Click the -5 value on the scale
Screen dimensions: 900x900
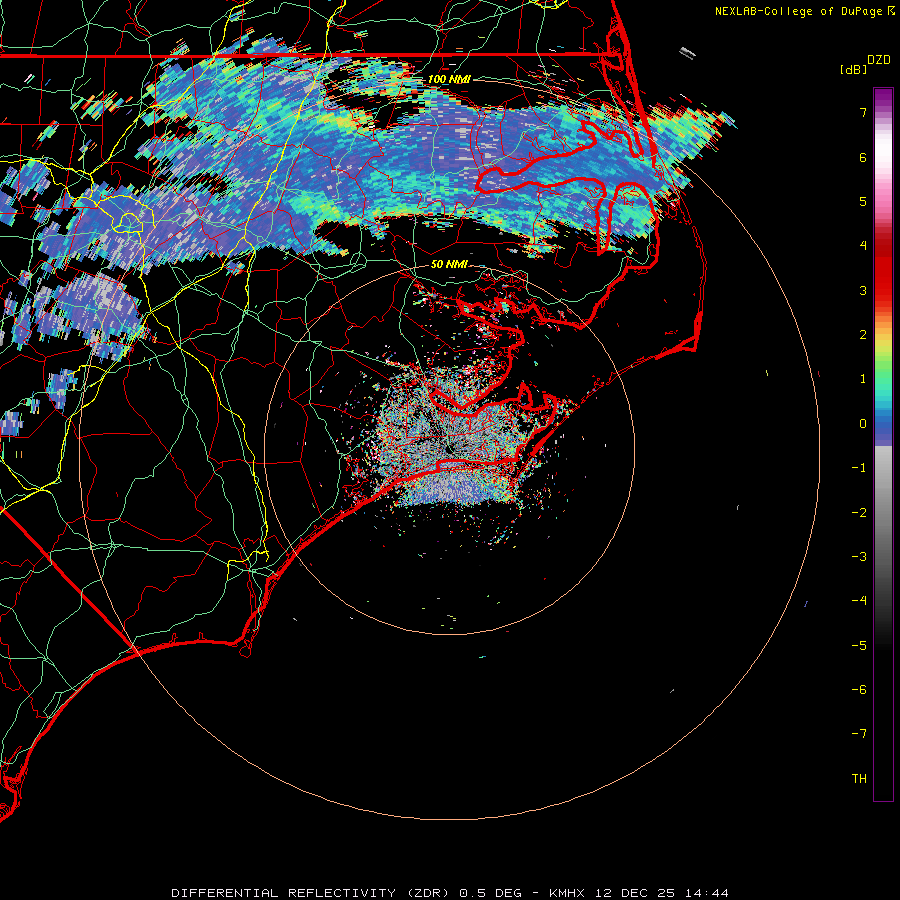pyautogui.click(x=859, y=646)
